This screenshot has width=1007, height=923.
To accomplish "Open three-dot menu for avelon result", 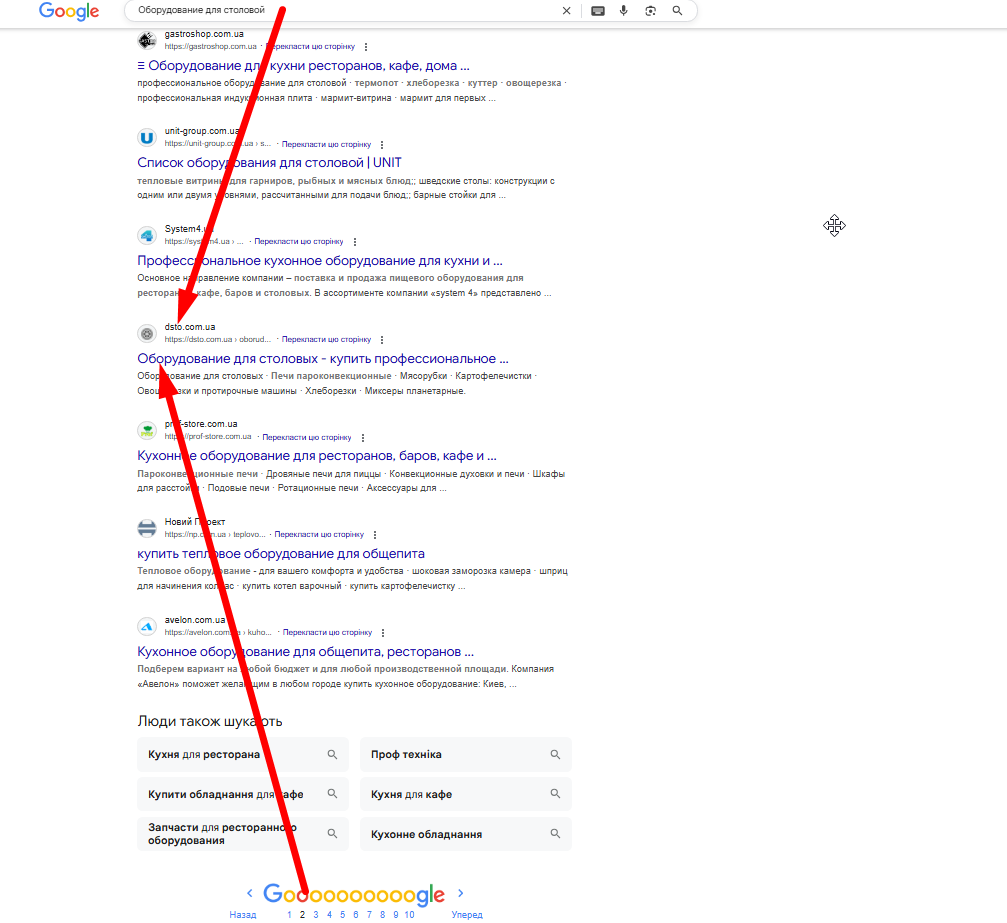I will pos(383,633).
